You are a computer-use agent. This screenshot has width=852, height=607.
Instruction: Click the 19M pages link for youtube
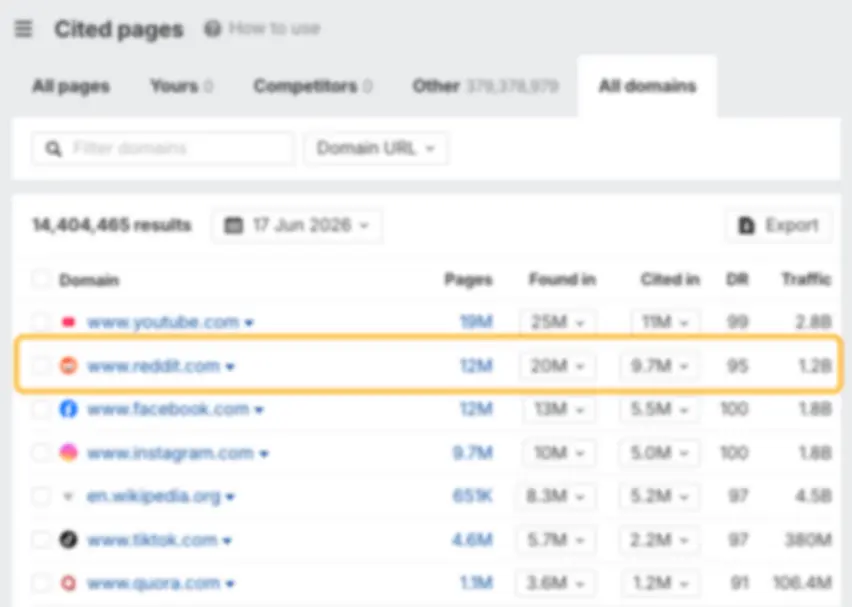476,322
